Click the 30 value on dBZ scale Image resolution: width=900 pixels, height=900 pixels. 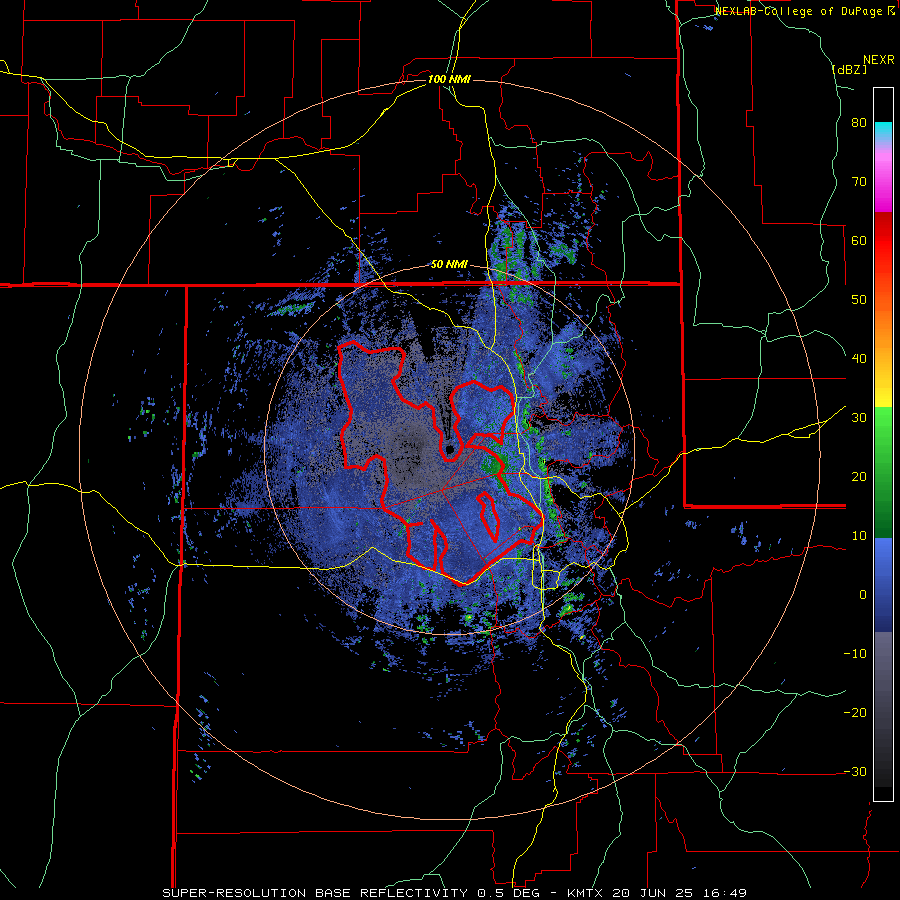(x=859, y=418)
